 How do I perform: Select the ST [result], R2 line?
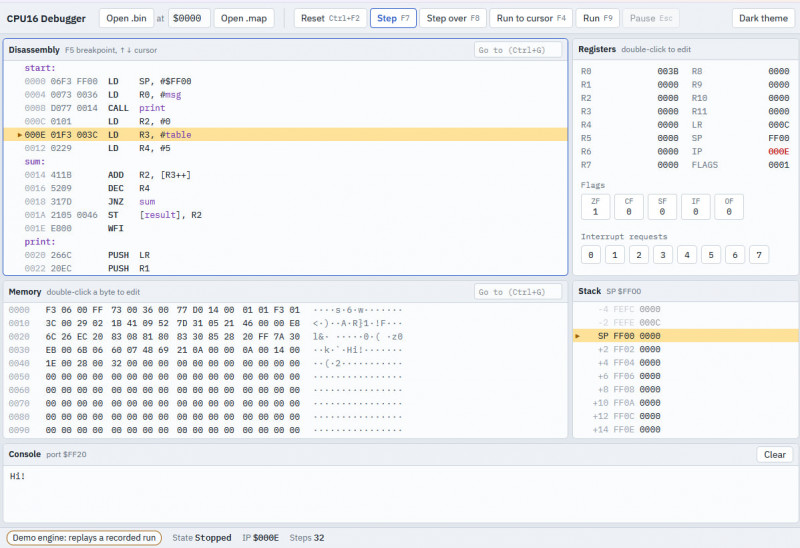tap(285, 215)
